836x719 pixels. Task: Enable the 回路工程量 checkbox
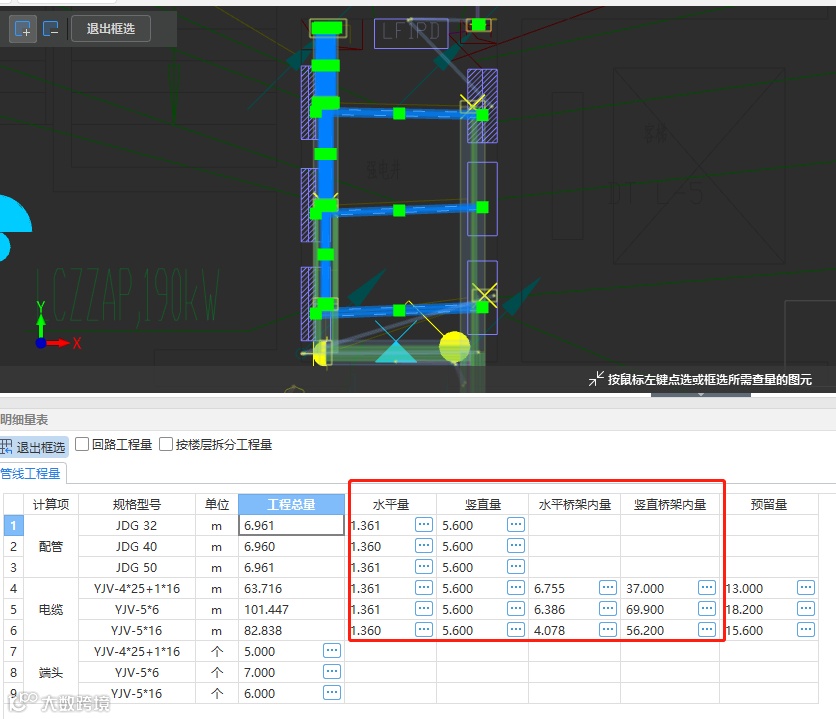click(x=82, y=444)
